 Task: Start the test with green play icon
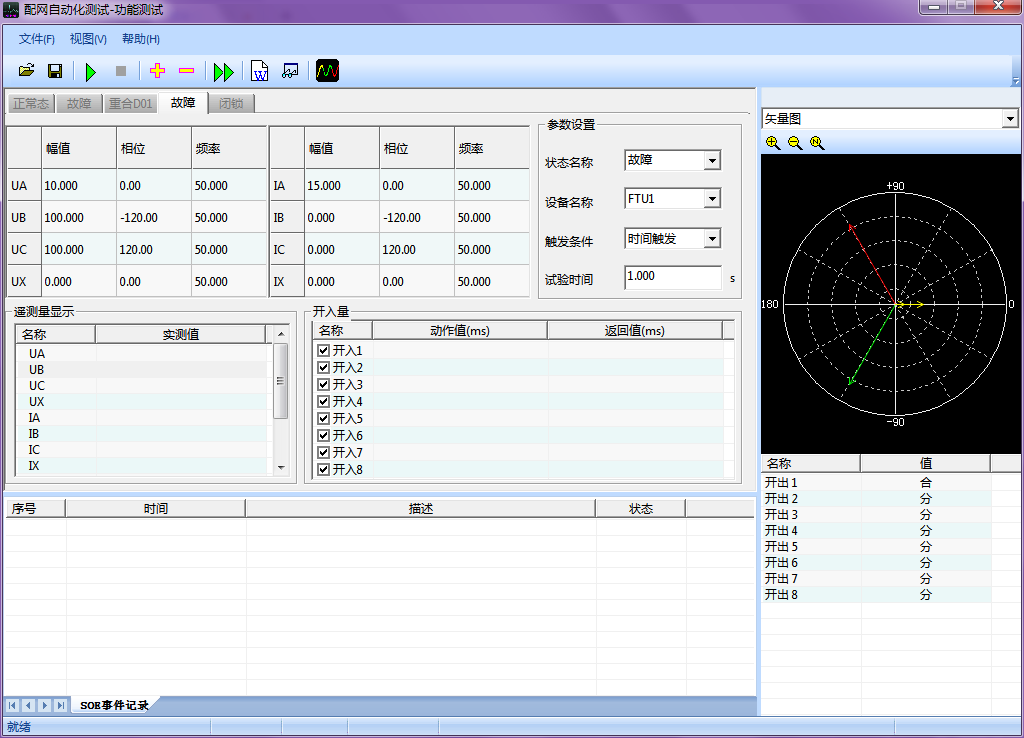click(x=91, y=71)
